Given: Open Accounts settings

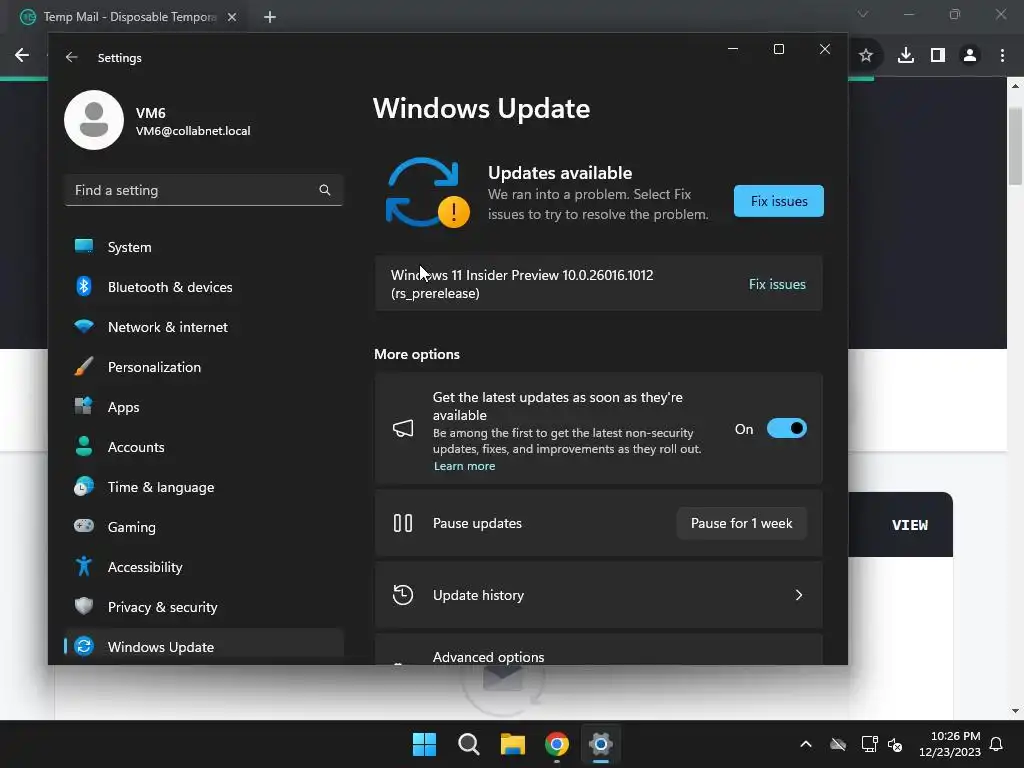Looking at the screenshot, I should 204,447.
